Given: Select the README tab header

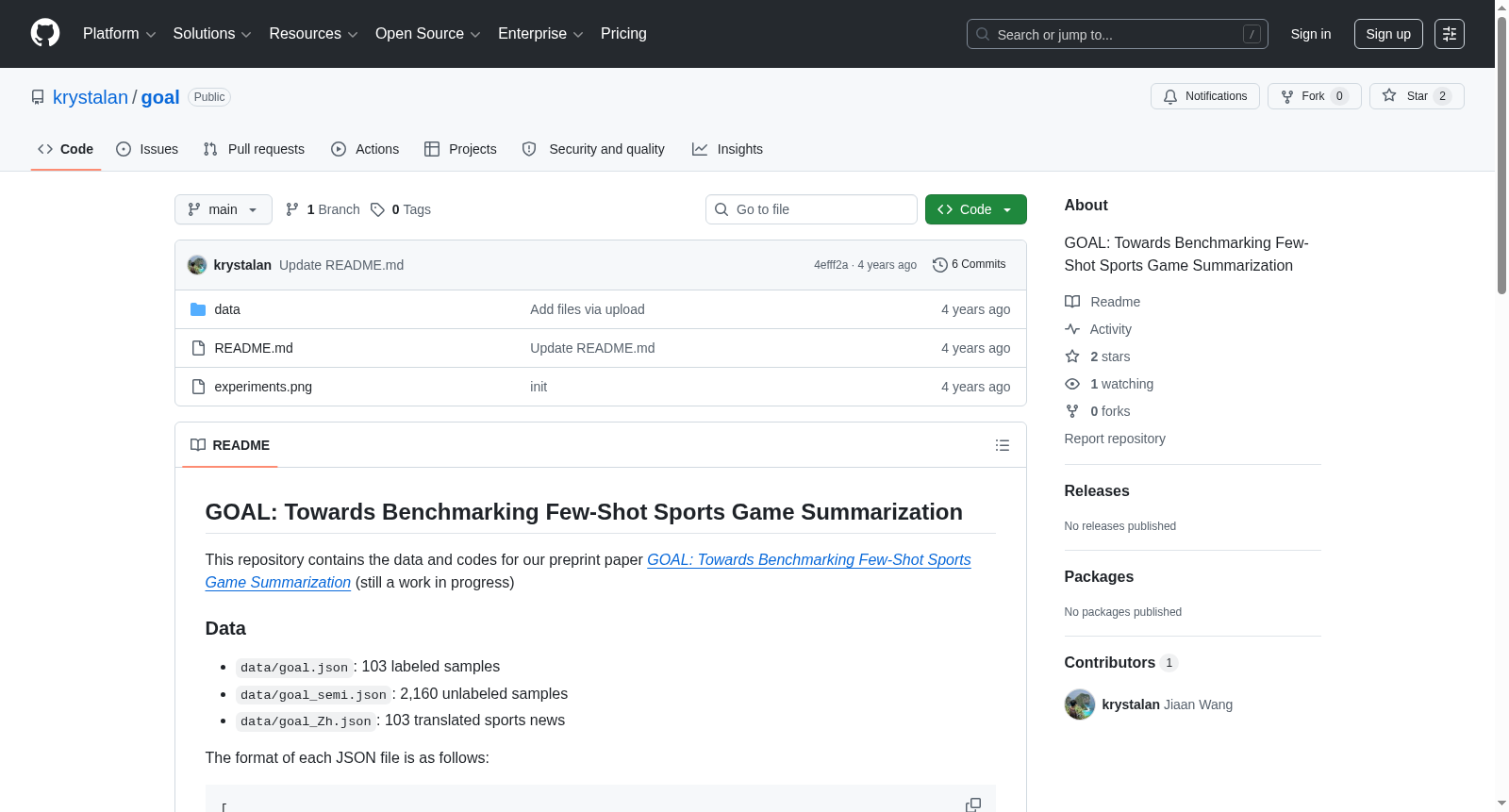Looking at the screenshot, I should (230, 445).
